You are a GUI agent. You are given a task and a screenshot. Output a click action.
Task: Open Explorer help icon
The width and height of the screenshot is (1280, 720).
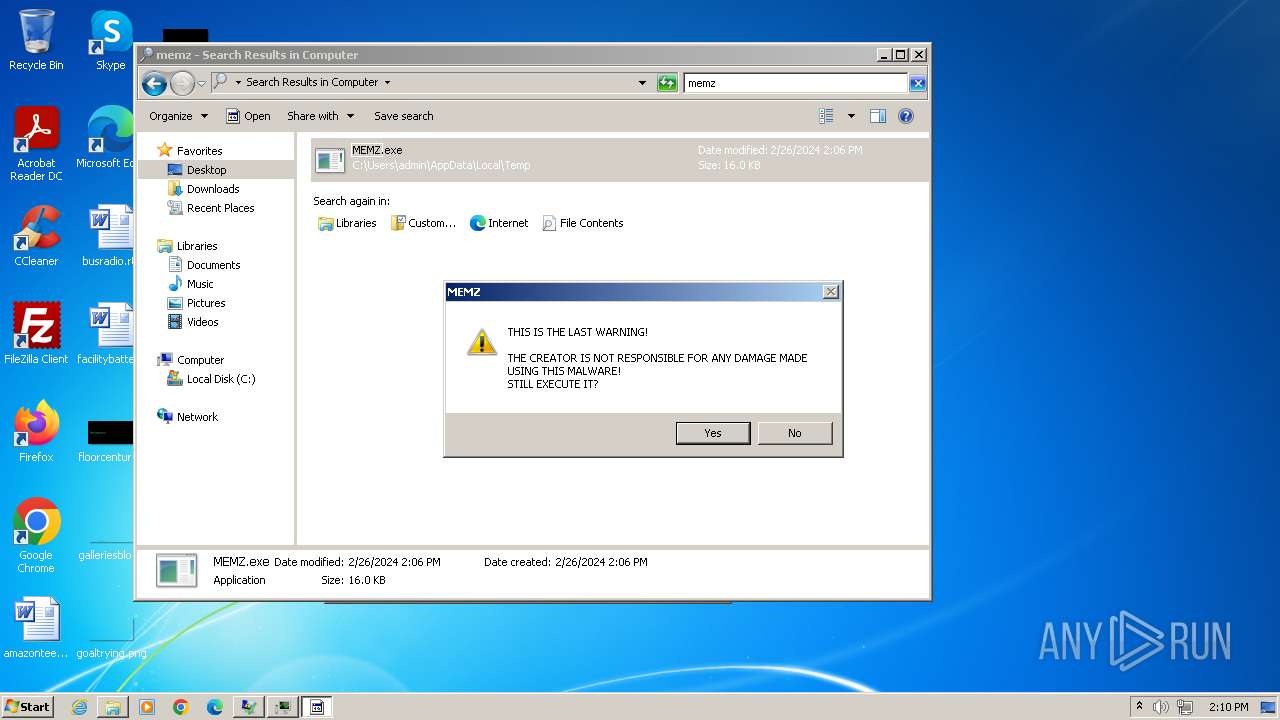(906, 116)
